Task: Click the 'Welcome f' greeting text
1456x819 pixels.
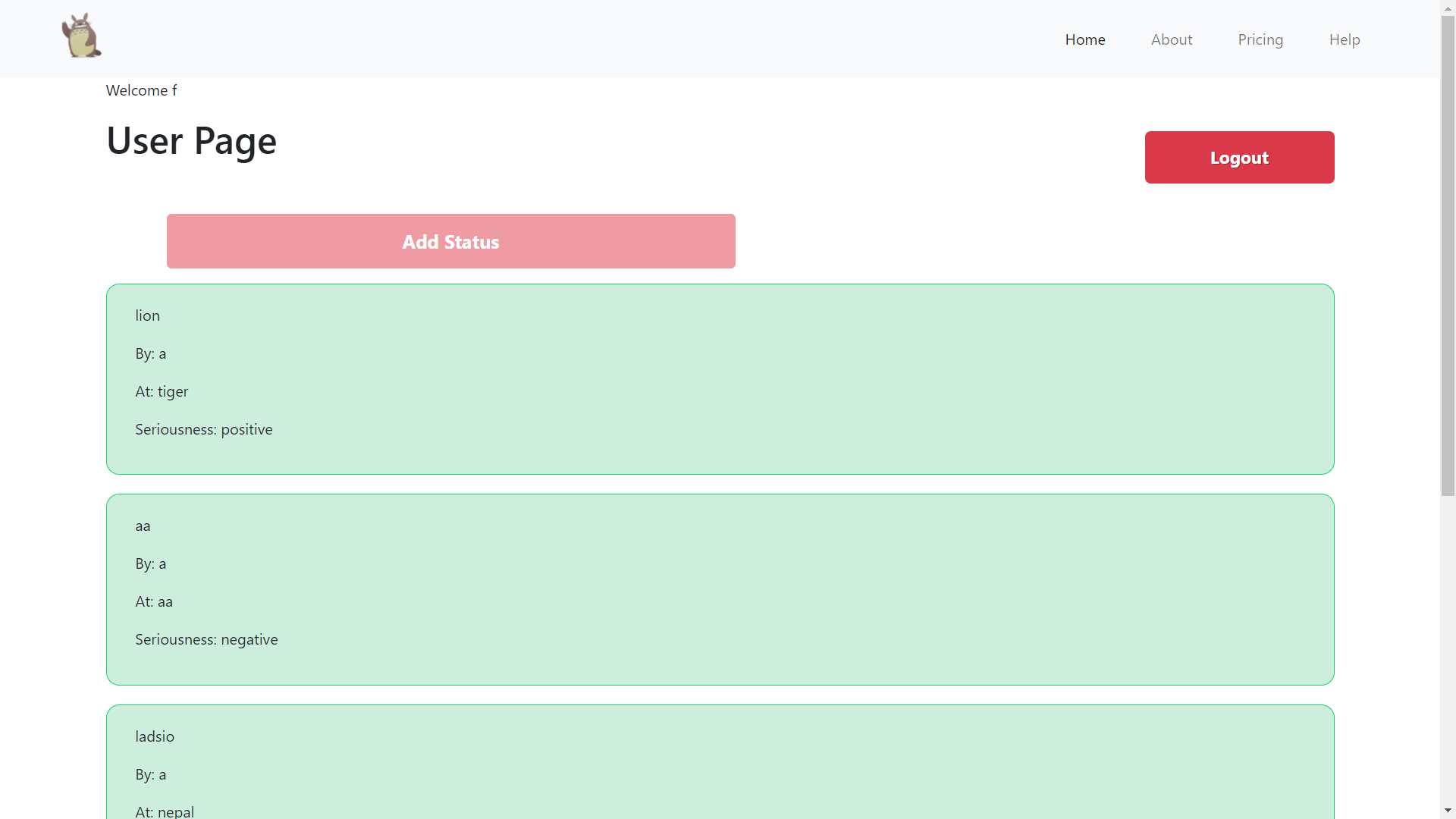Action: click(141, 90)
